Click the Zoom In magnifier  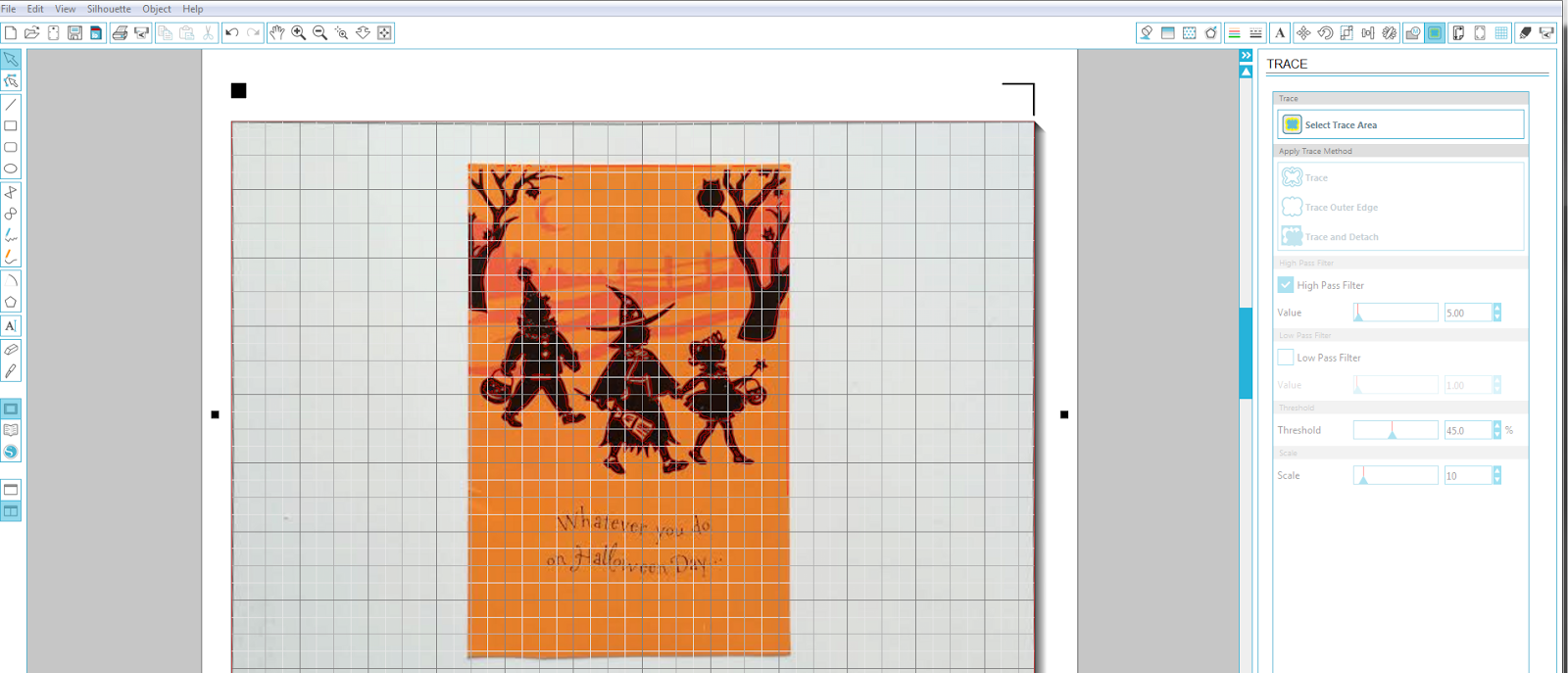click(299, 32)
